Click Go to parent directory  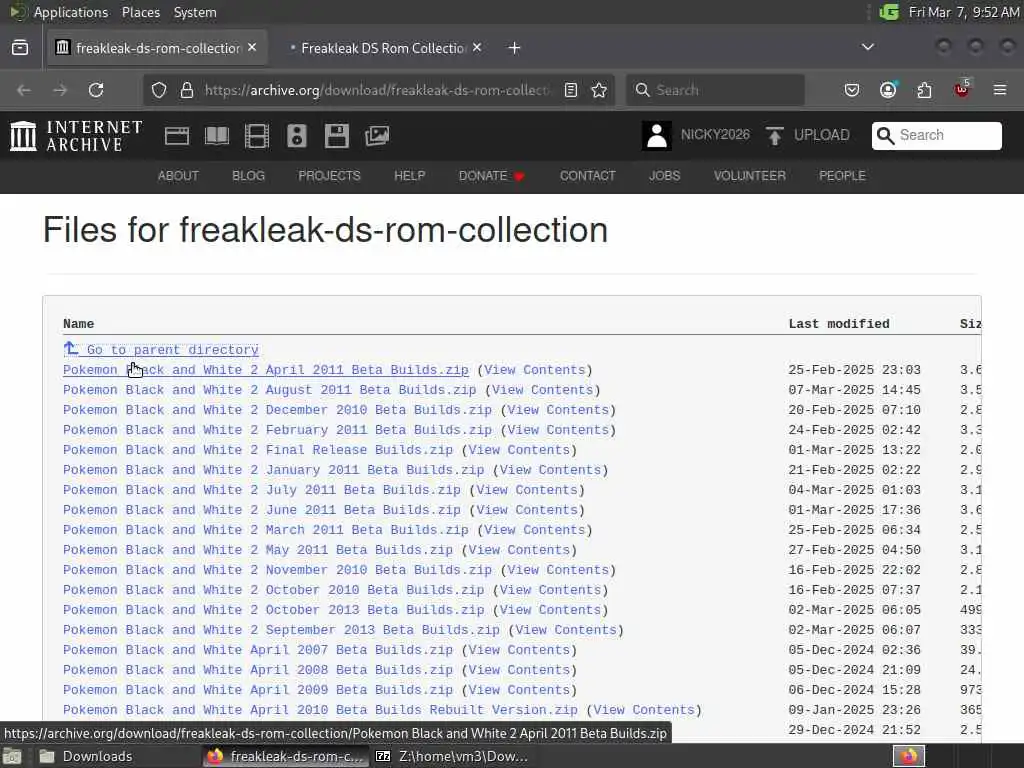(x=161, y=349)
